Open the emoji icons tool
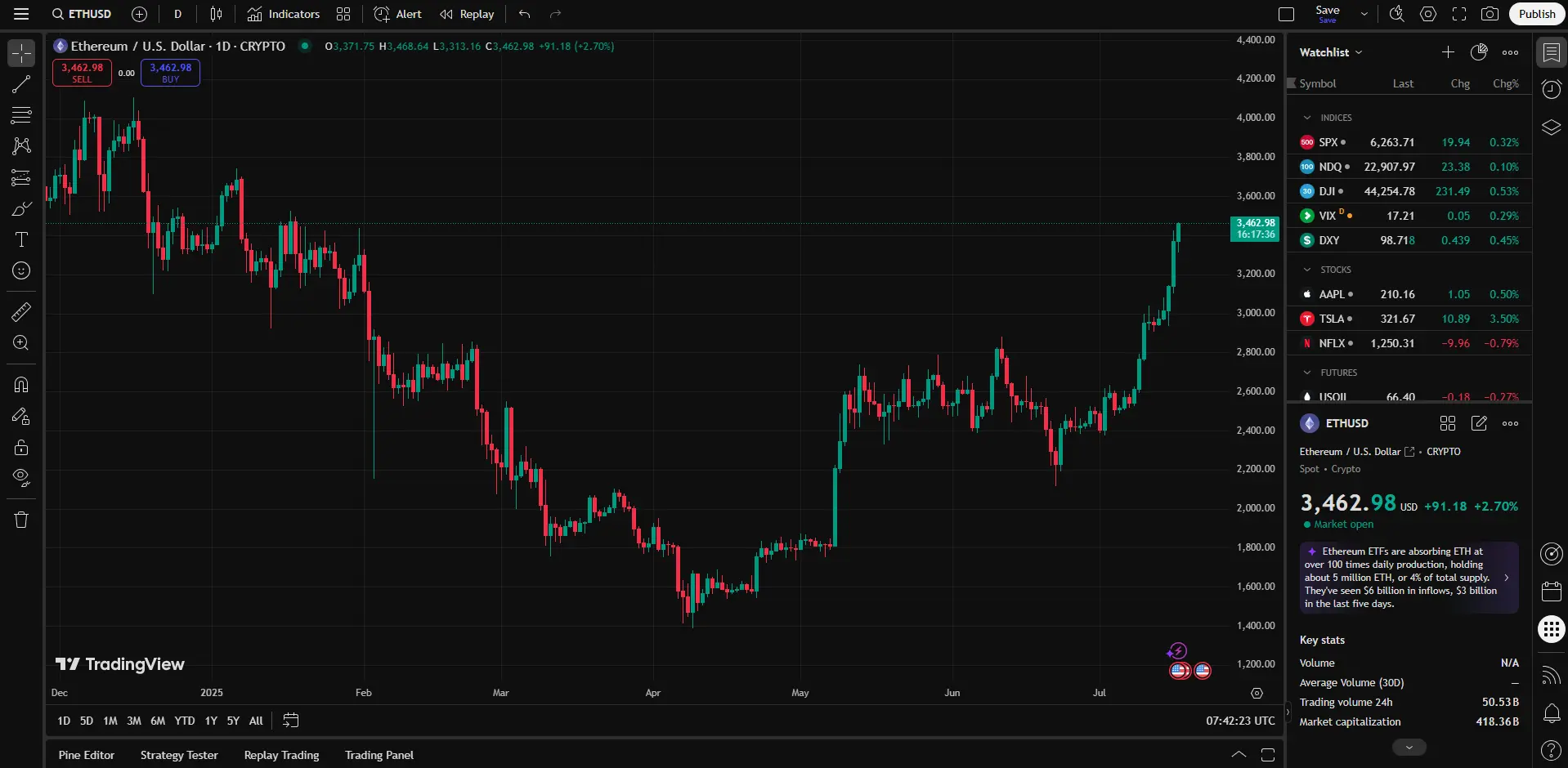 coord(21,270)
